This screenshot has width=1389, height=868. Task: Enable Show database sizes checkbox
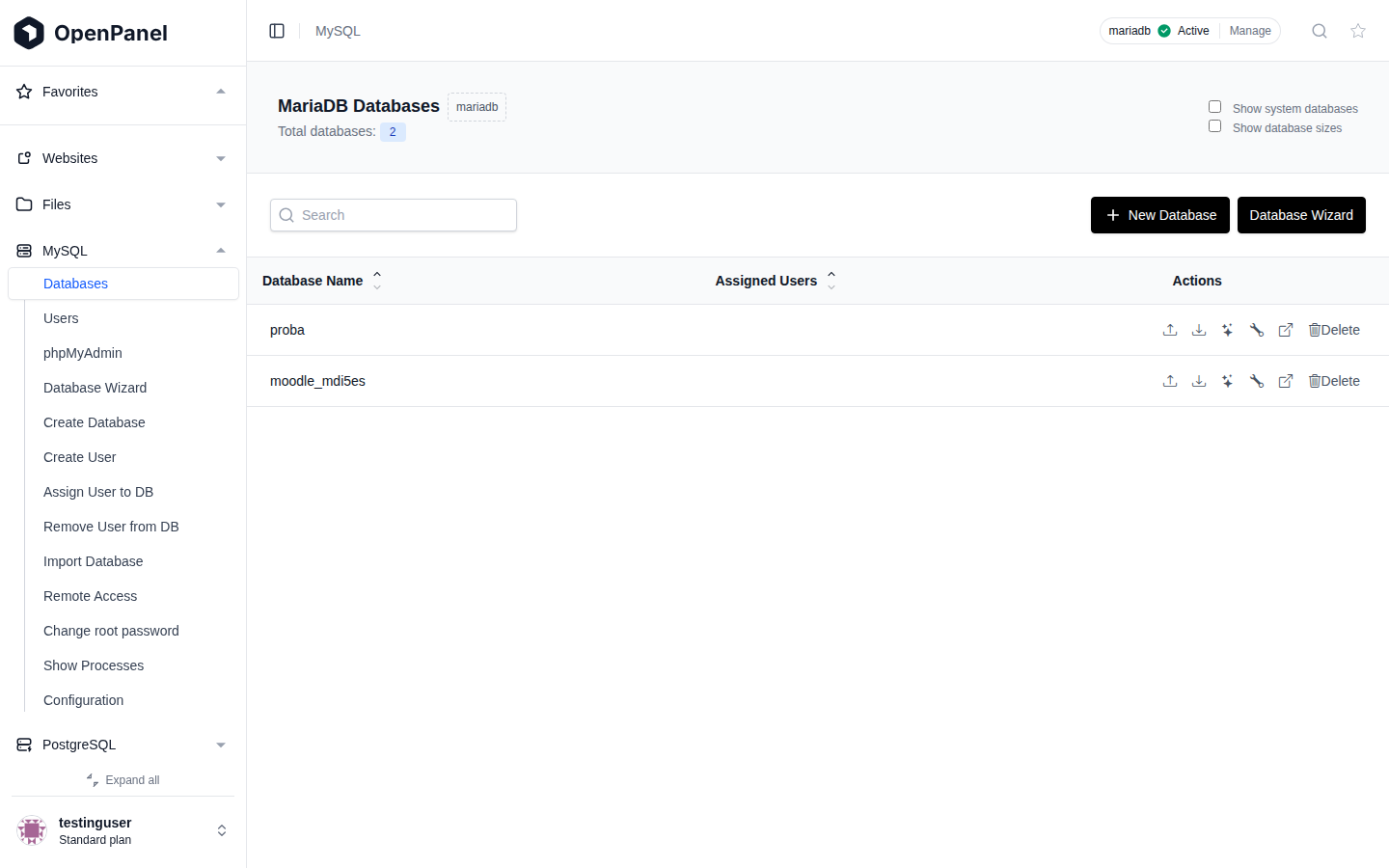pyautogui.click(x=1215, y=126)
